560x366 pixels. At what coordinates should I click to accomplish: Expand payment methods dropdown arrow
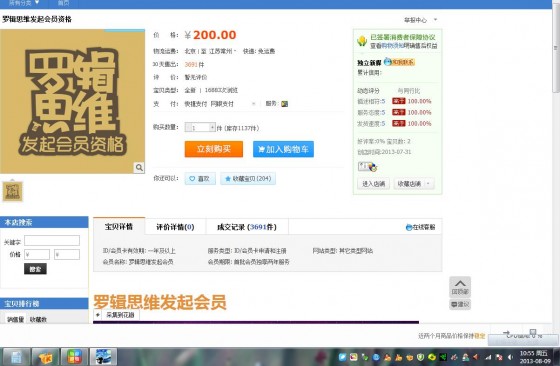254,104
